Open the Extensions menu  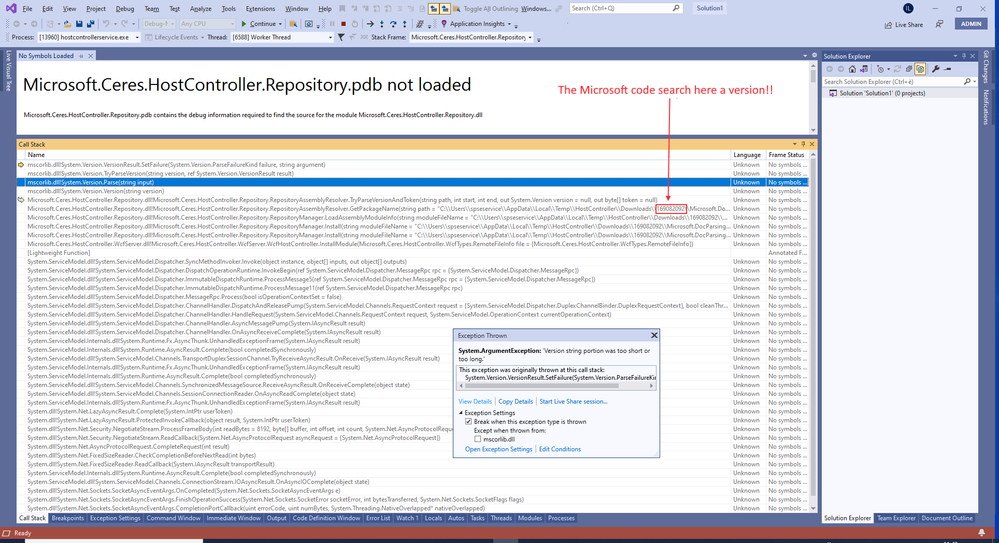point(260,8)
